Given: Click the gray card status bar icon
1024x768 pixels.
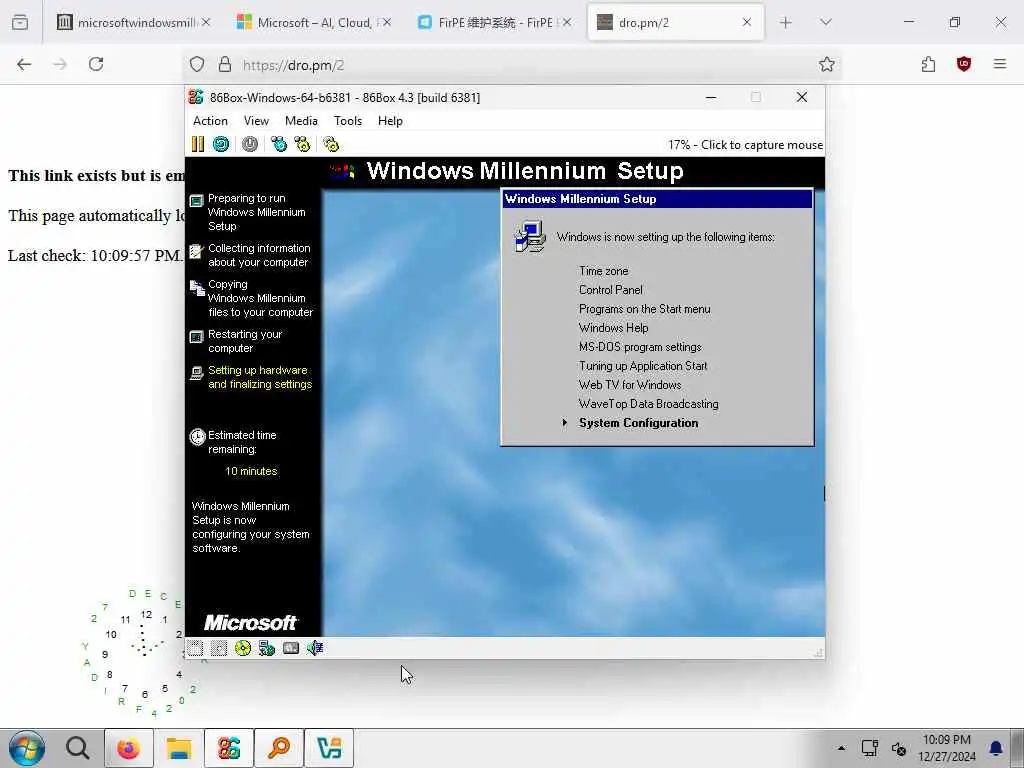Looking at the screenshot, I should [291, 648].
